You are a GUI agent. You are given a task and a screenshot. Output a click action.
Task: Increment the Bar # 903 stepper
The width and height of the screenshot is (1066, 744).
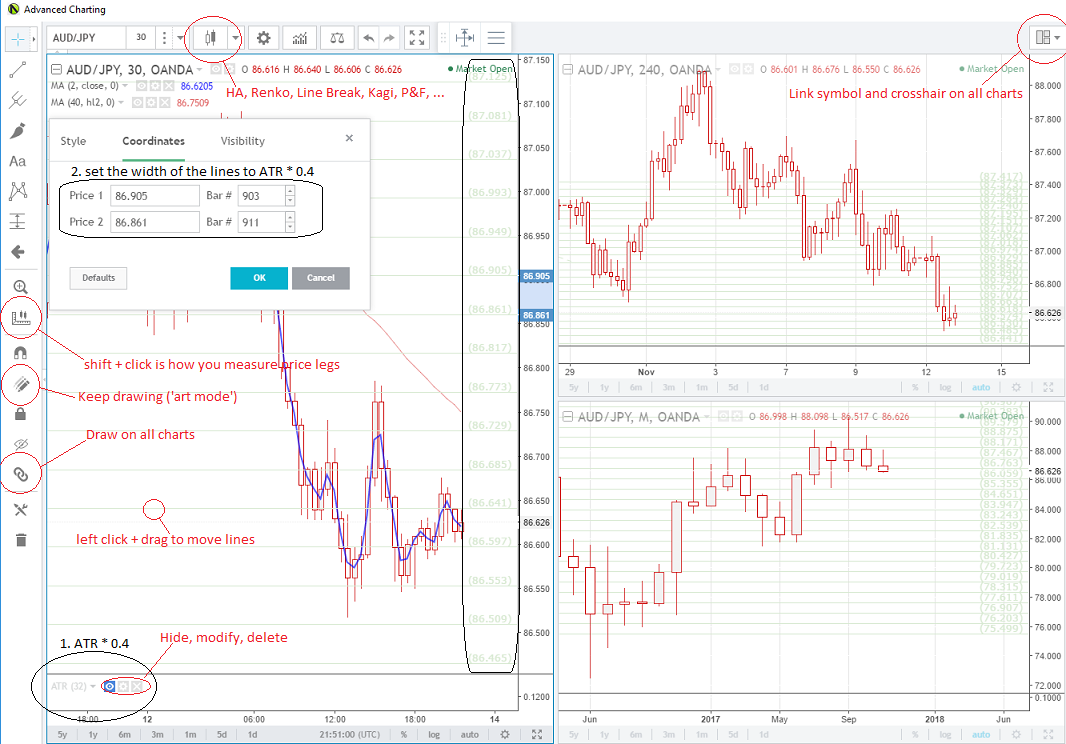pos(290,191)
